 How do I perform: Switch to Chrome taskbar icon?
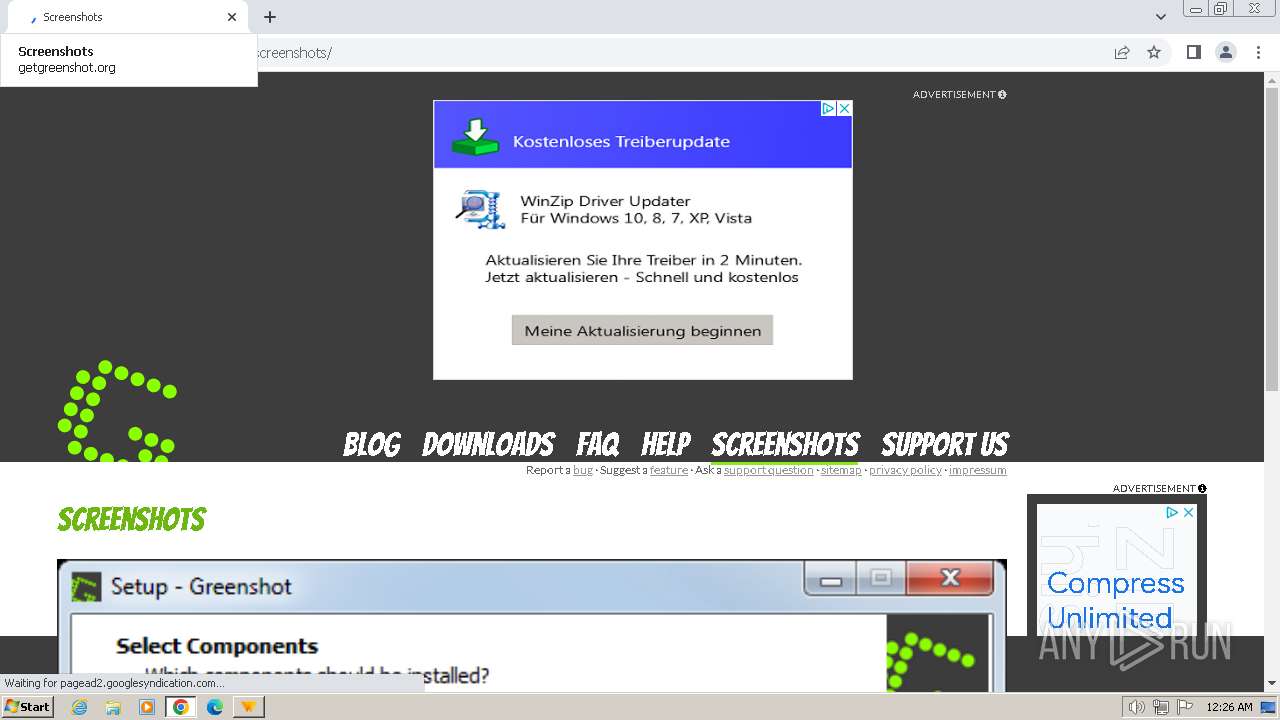tap(181, 707)
